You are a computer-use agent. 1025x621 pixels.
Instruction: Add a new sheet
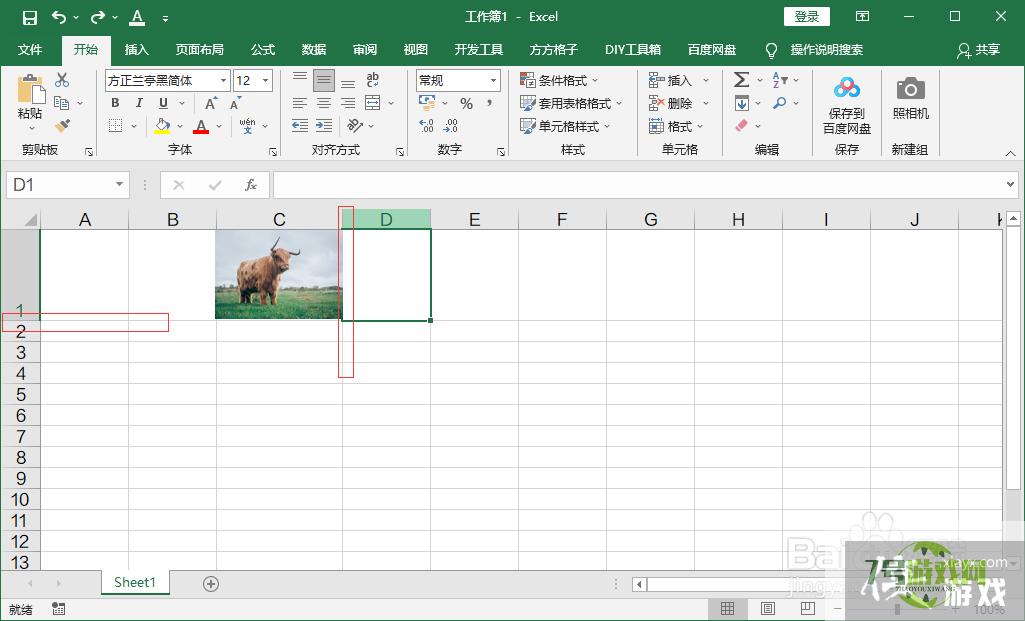(210, 584)
